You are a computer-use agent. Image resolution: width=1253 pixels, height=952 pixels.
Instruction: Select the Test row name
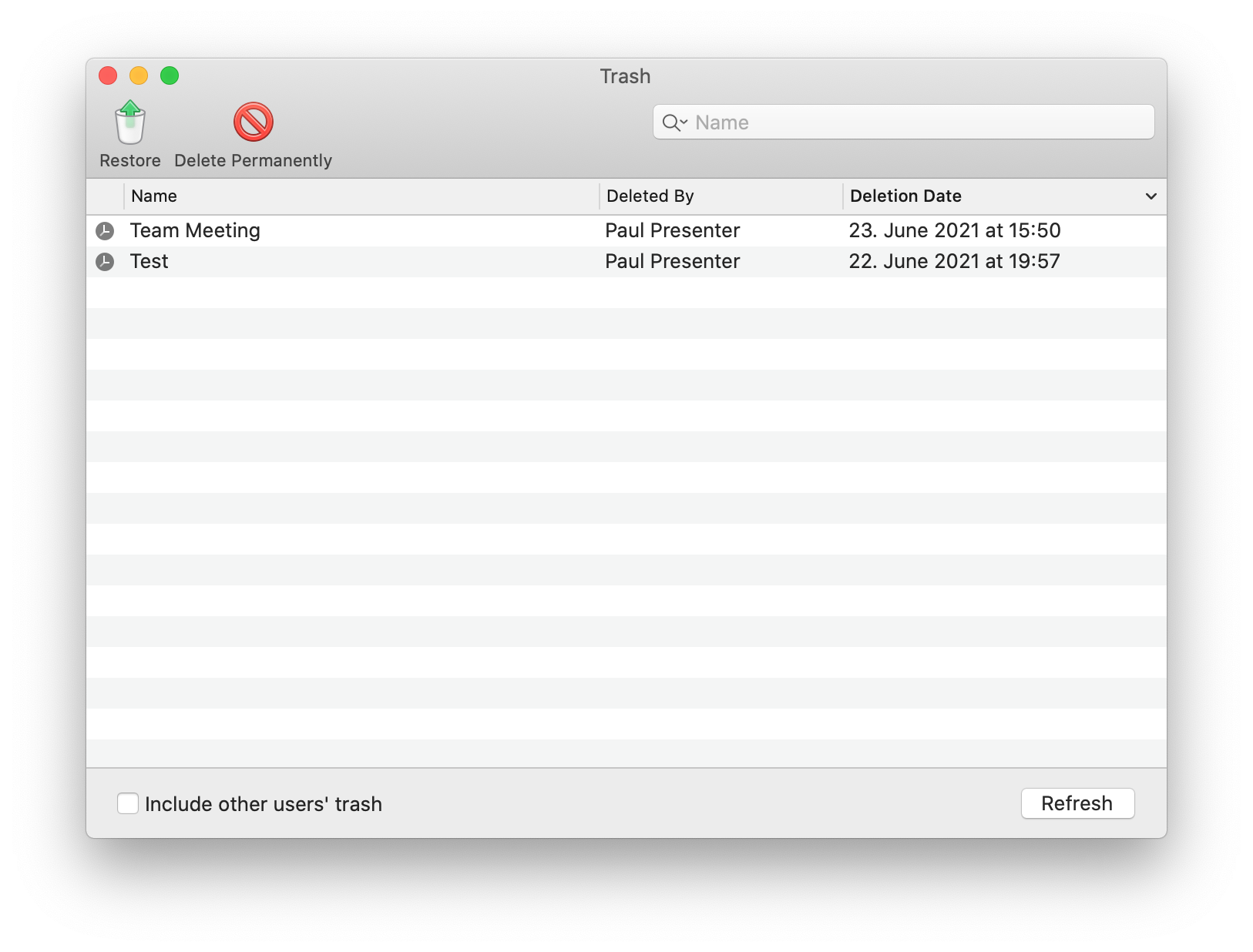coord(149,261)
